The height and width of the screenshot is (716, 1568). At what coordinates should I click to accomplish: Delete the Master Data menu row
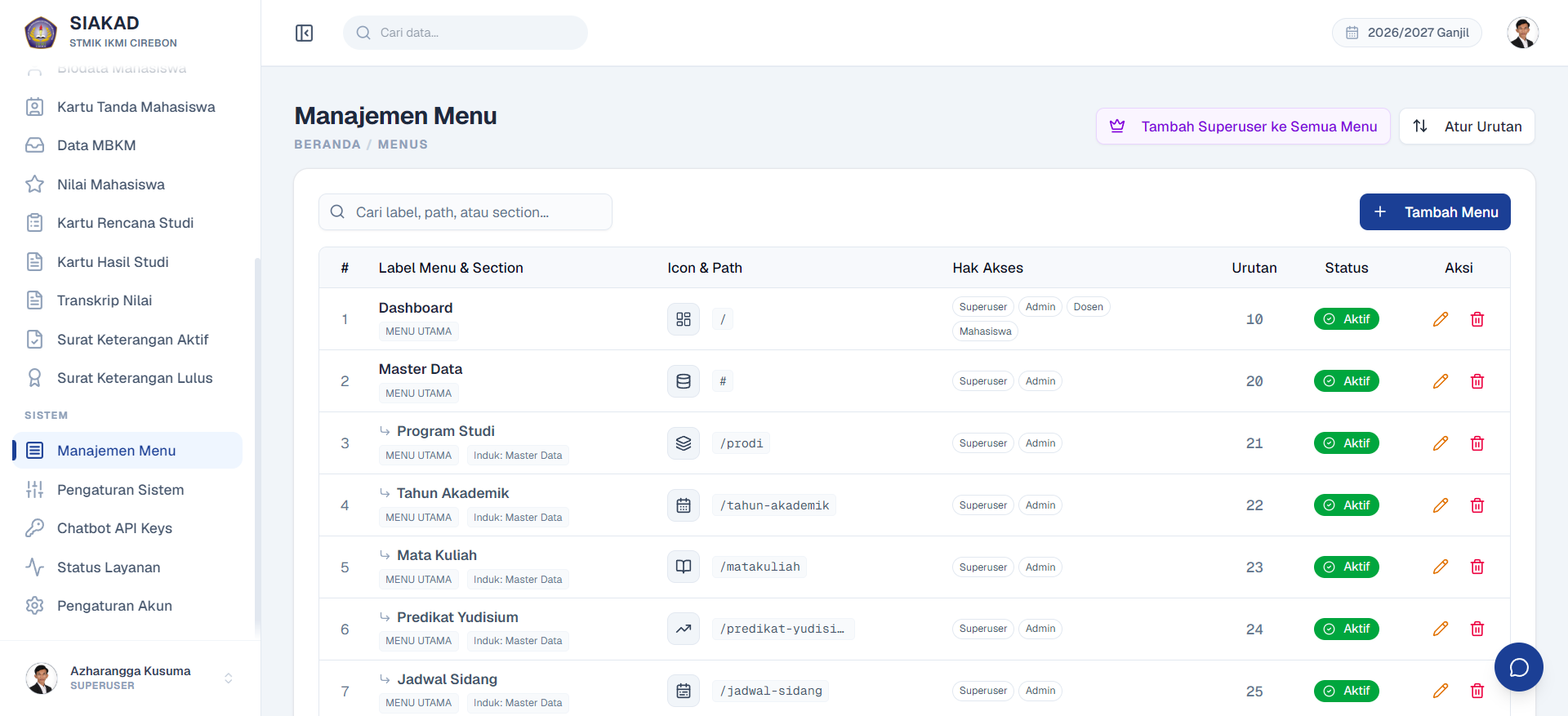[1477, 381]
